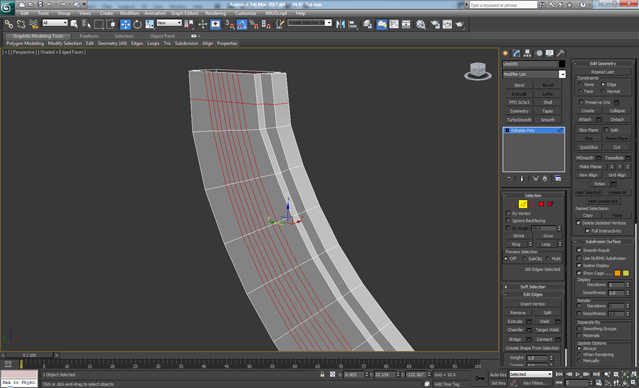Open the Material Editor icon
The height and width of the screenshot is (388, 639).
421,24
